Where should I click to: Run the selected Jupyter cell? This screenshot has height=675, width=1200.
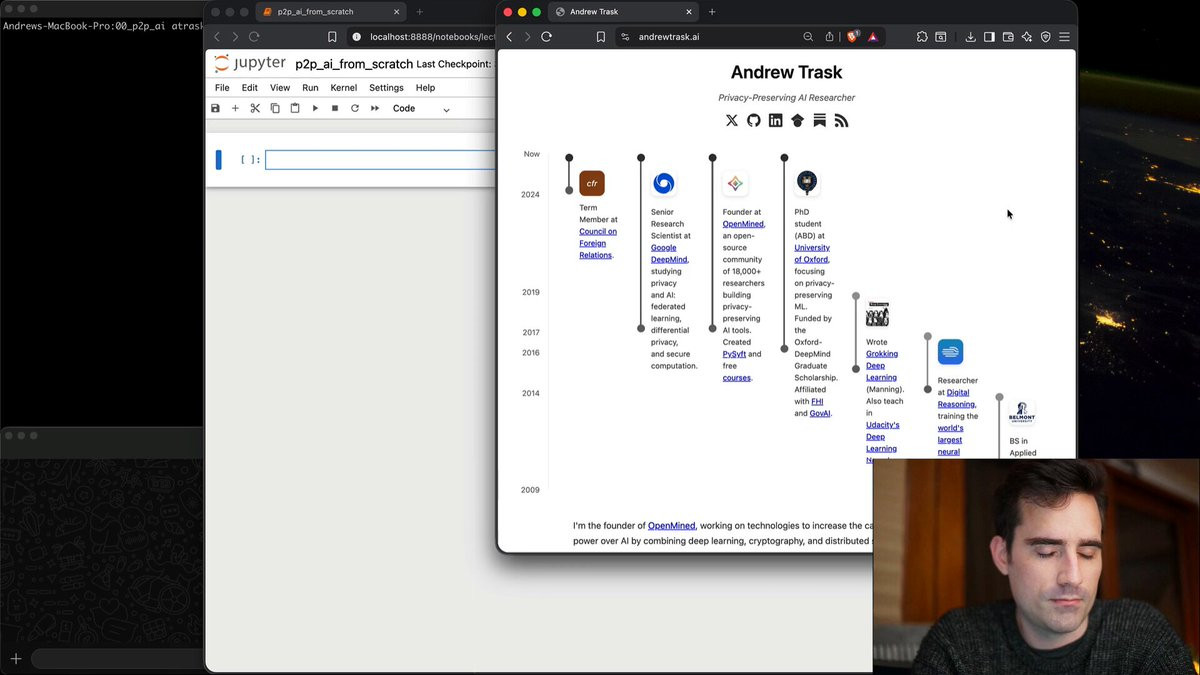(315, 108)
